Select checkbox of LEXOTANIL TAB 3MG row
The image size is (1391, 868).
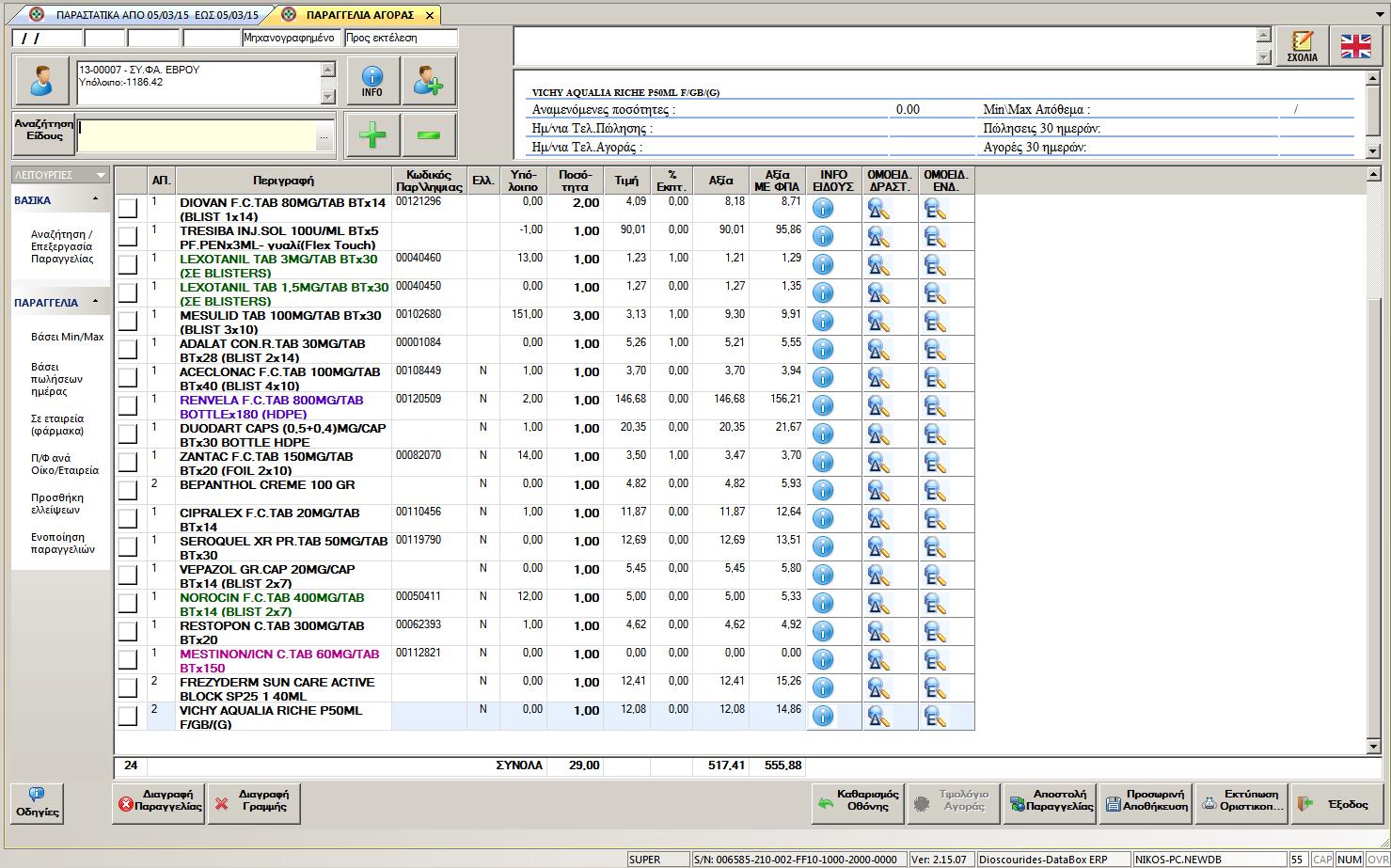pyautogui.click(x=127, y=265)
